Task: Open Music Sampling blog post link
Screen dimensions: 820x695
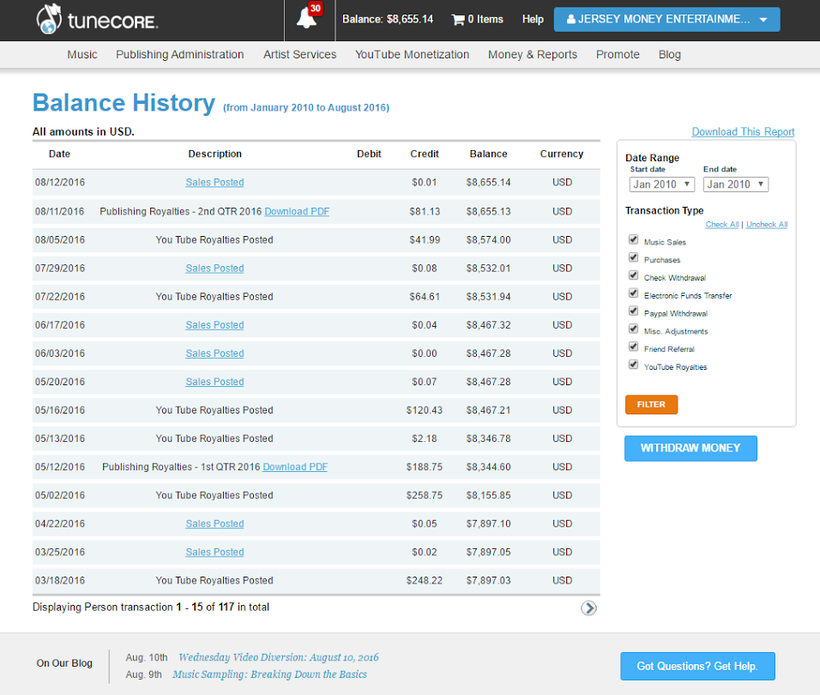Action: coord(269,675)
